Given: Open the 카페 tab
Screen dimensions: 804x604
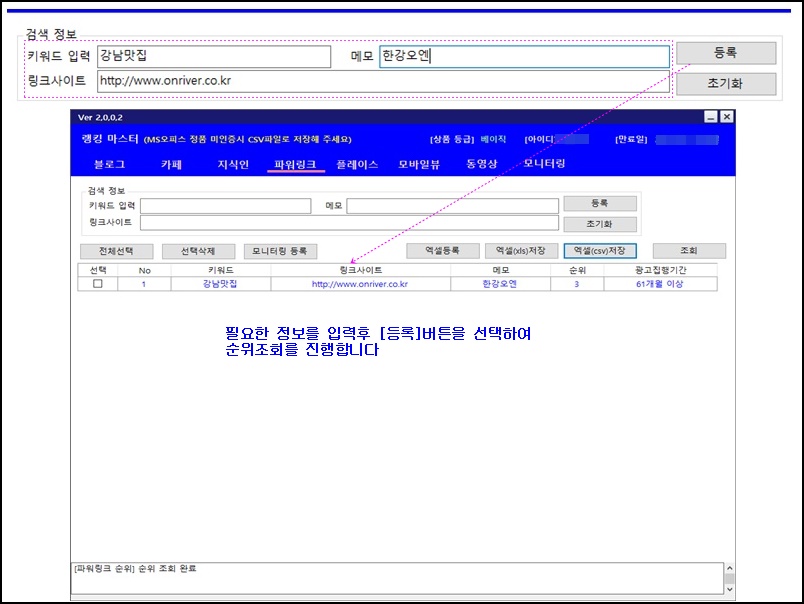Looking at the screenshot, I should coord(171,163).
